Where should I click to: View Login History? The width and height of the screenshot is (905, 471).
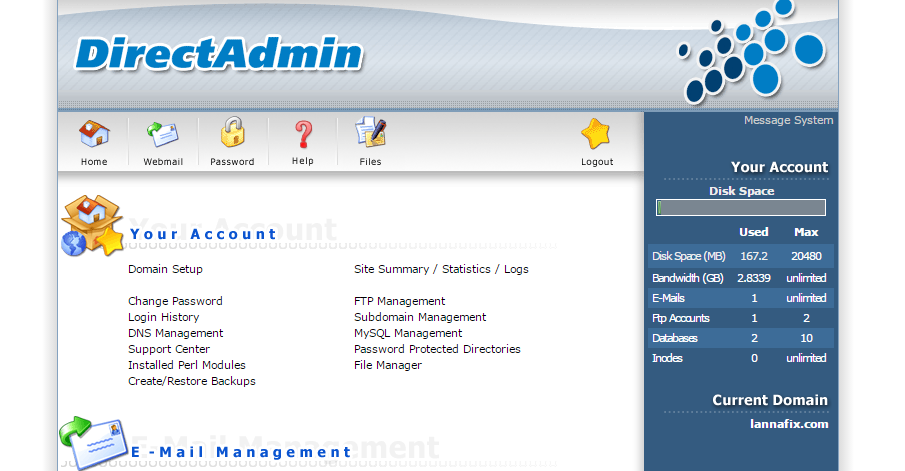(163, 317)
